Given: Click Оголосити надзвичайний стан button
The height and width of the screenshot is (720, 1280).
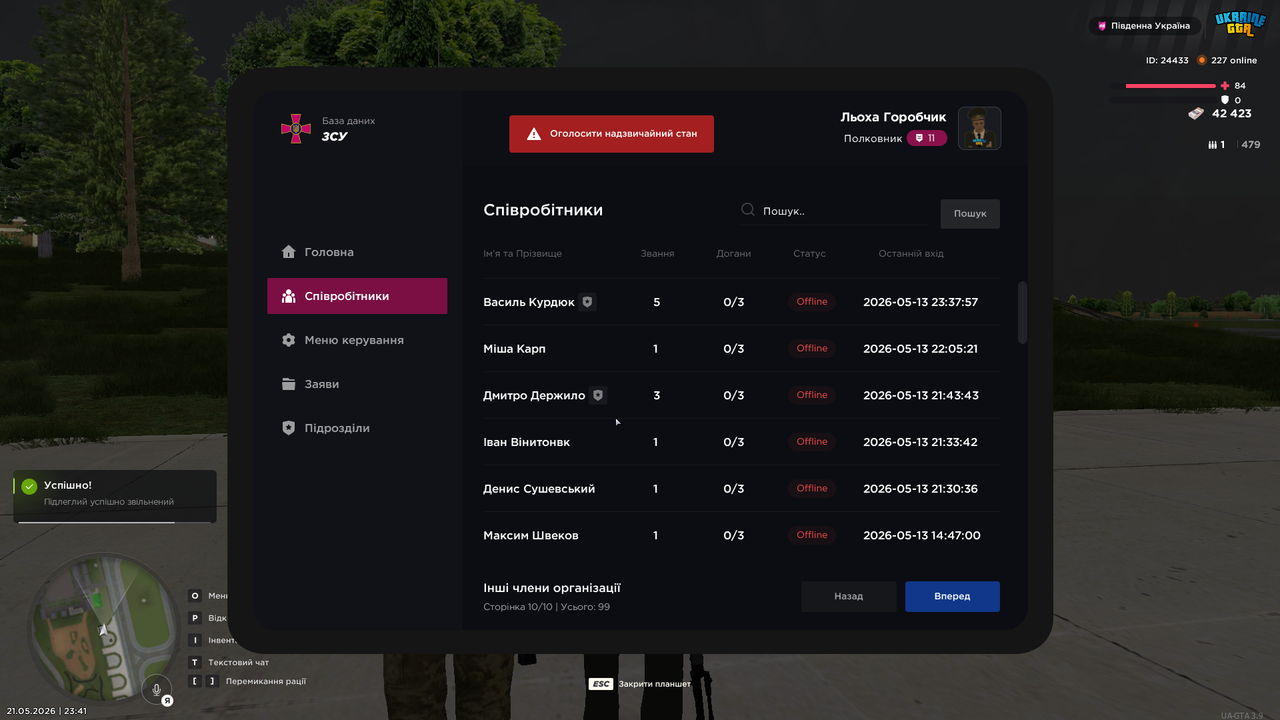Looking at the screenshot, I should coord(611,133).
